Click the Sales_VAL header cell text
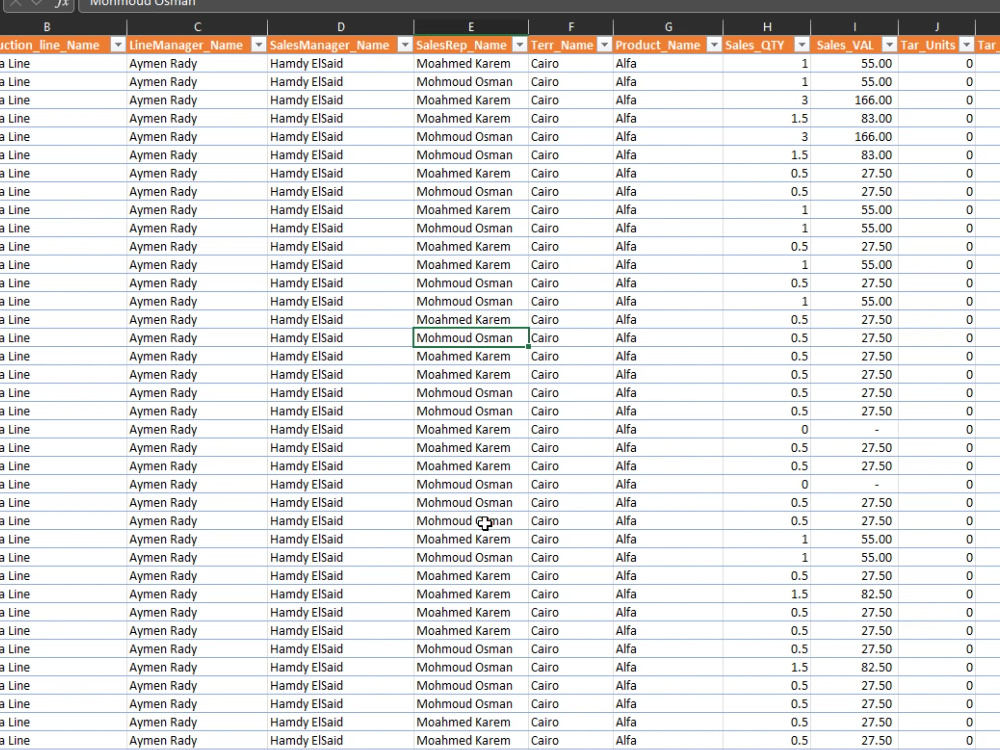The width and height of the screenshot is (1000, 750). click(845, 45)
